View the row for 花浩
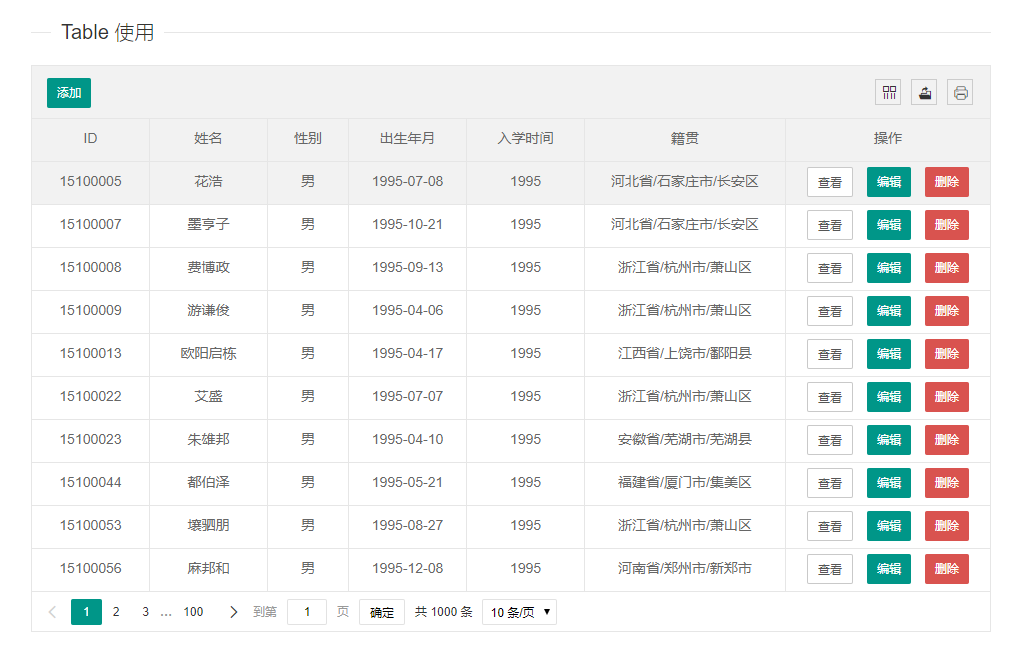Screen dimensions: 1017x658 tap(830, 182)
